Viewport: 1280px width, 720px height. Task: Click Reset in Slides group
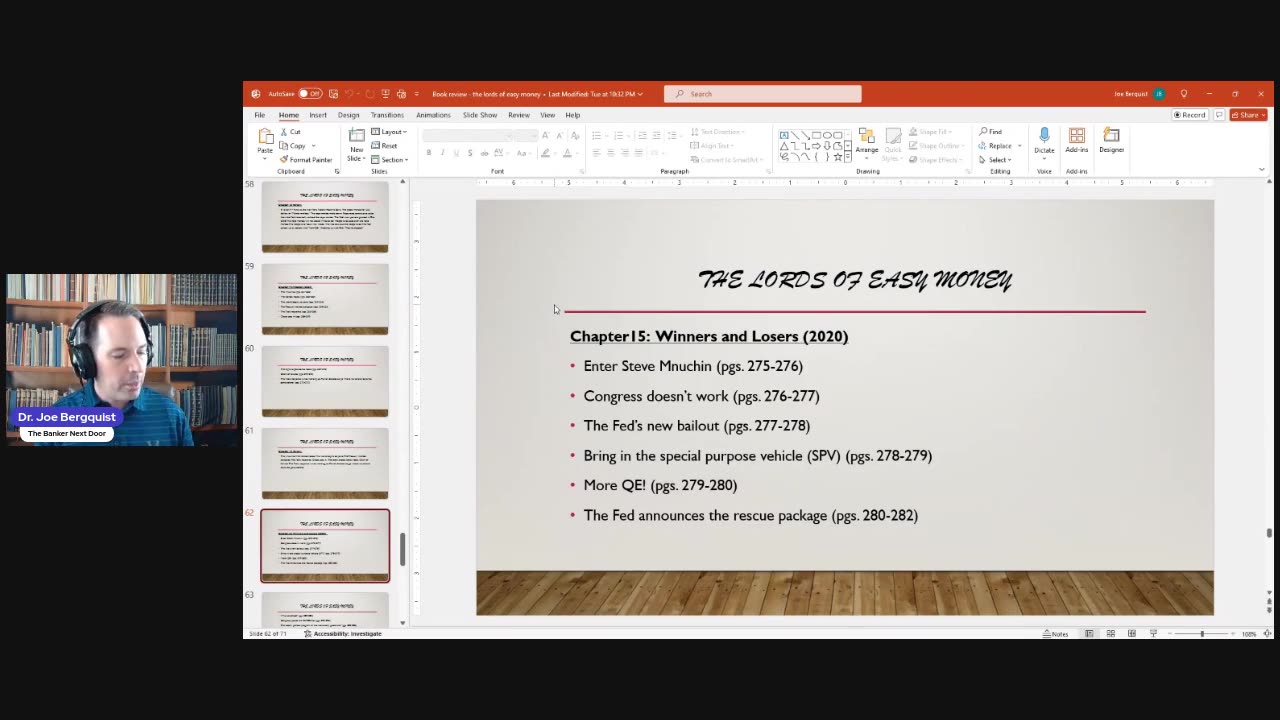(385, 146)
